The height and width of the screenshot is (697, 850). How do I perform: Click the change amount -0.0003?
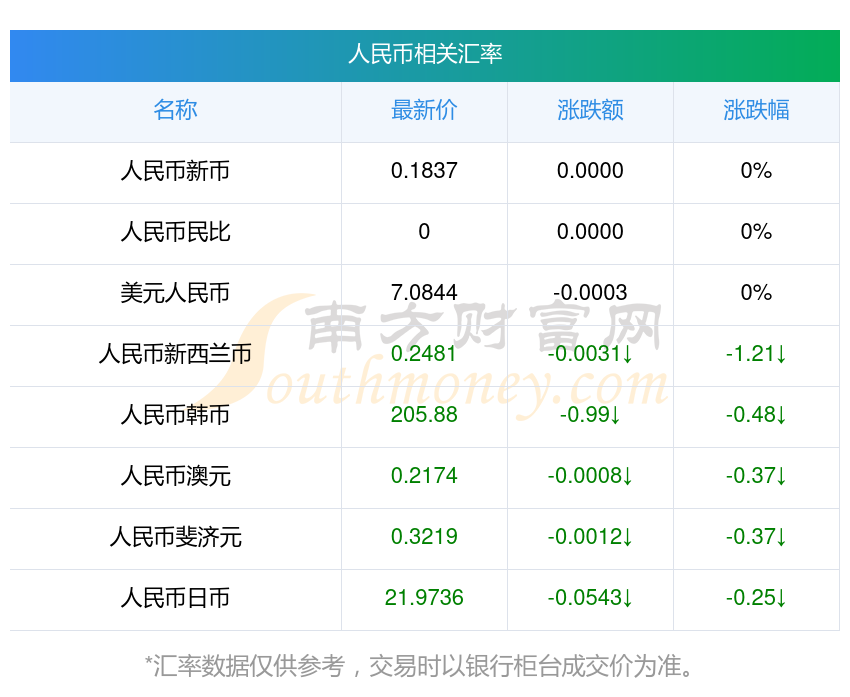pos(590,293)
